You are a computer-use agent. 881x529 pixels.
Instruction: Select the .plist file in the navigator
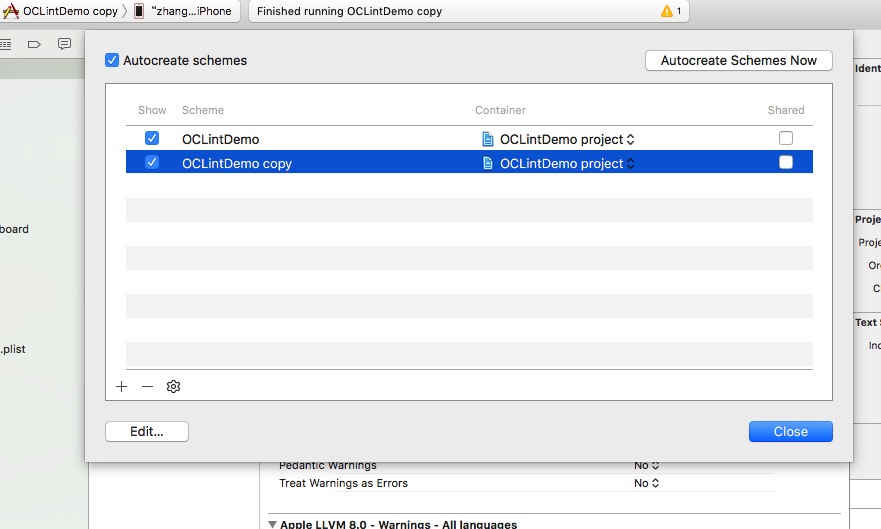point(13,349)
